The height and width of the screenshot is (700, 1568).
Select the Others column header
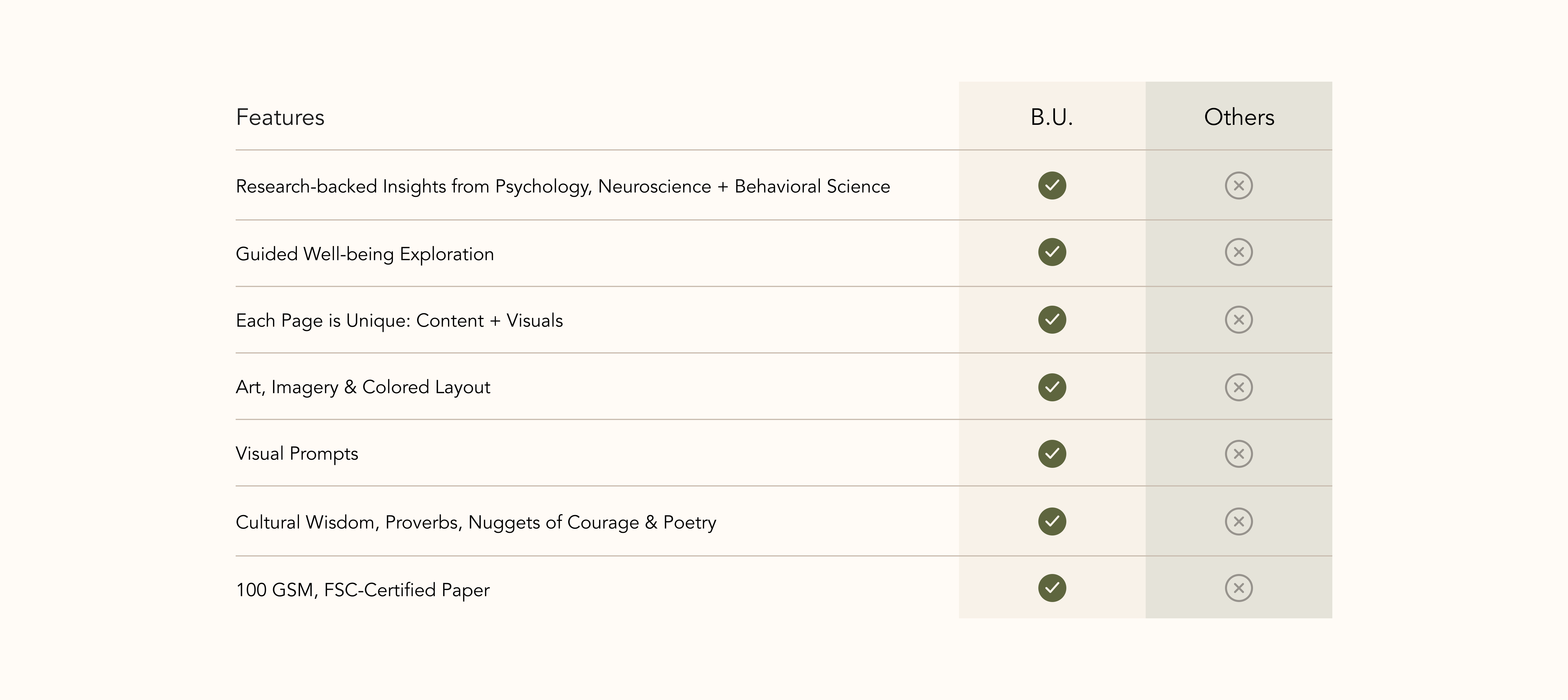coord(1239,117)
